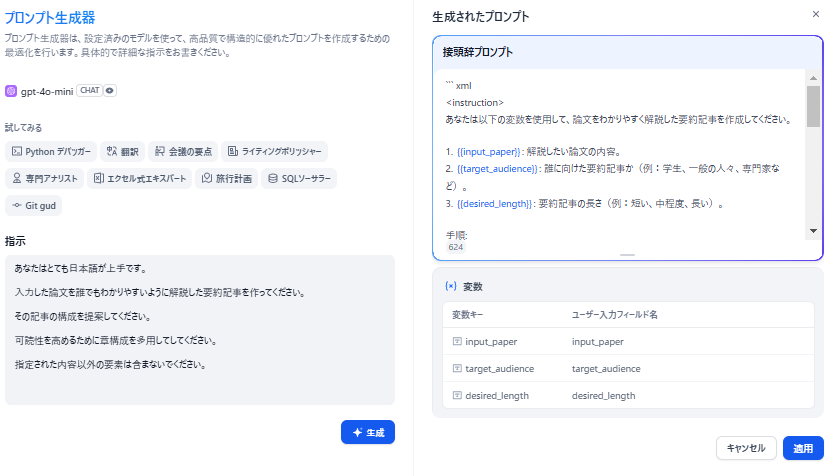The image size is (837, 476).
Task: Click the gpt-4o-mini model icon
Action: pos(11,91)
